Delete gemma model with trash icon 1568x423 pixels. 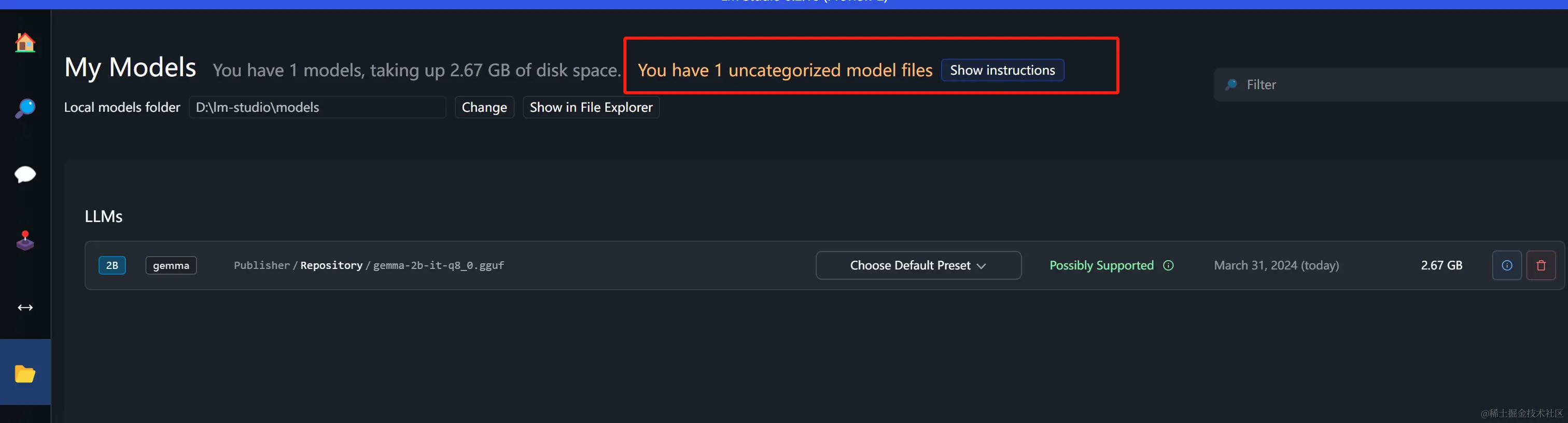coord(1541,265)
